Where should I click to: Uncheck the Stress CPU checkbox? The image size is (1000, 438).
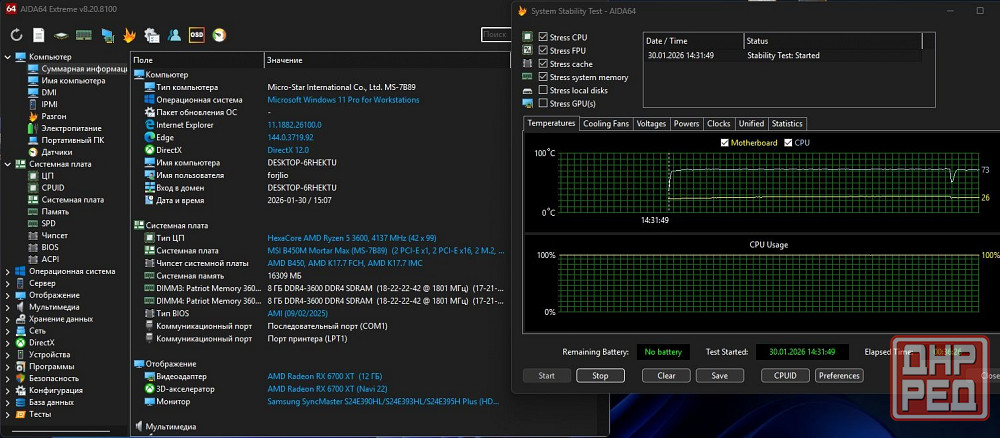pyautogui.click(x=543, y=37)
